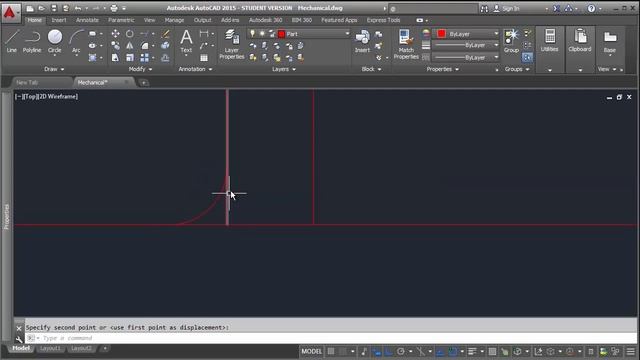Toggle MODEL space button in status bar
Screen dimensions: 640x360
pyautogui.click(x=311, y=351)
